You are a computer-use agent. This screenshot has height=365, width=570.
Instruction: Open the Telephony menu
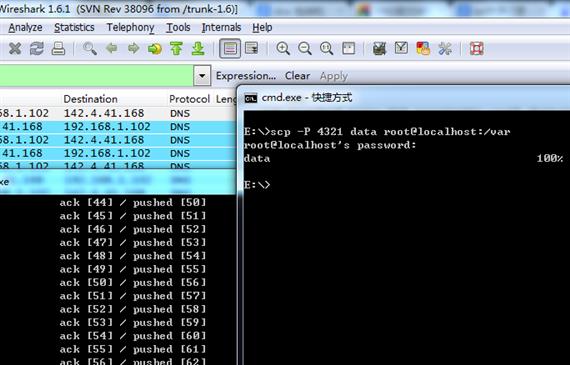coord(131,28)
